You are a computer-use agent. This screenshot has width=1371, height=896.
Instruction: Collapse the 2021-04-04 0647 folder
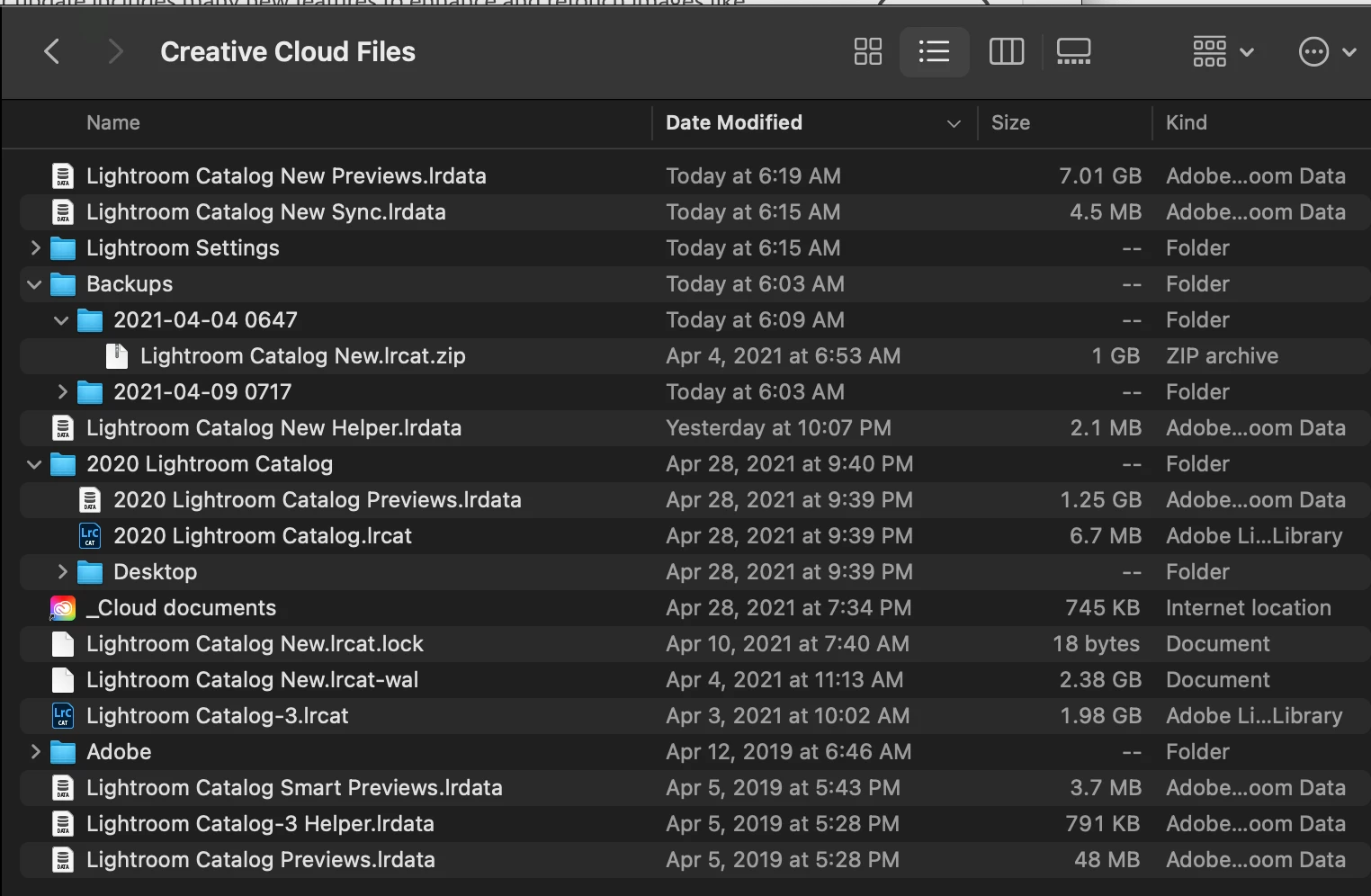point(61,320)
